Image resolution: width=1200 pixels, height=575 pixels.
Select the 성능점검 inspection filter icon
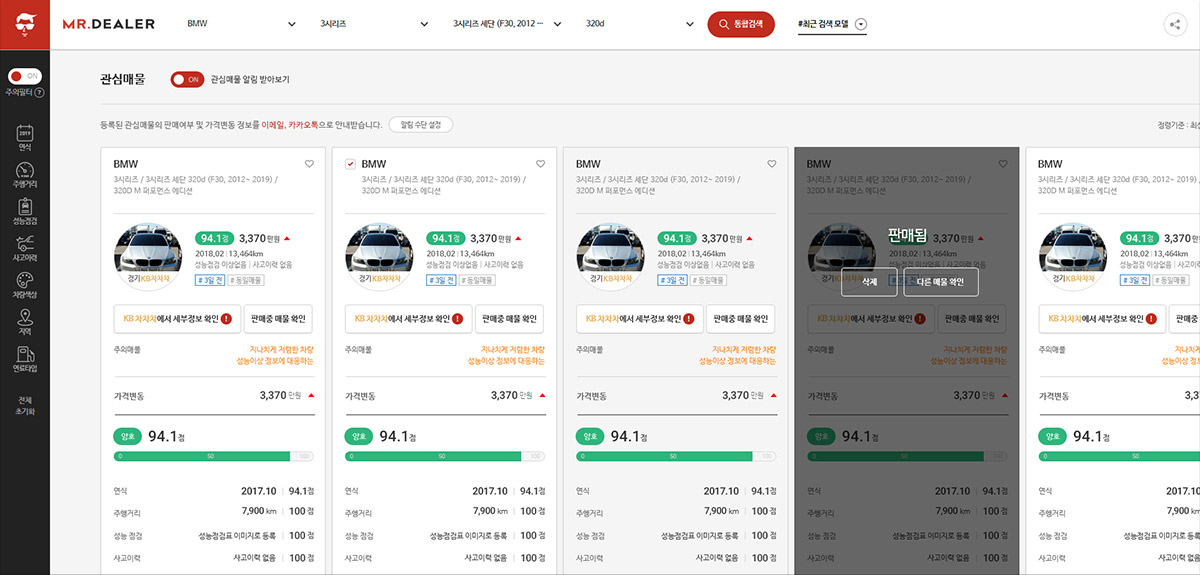coord(25,212)
